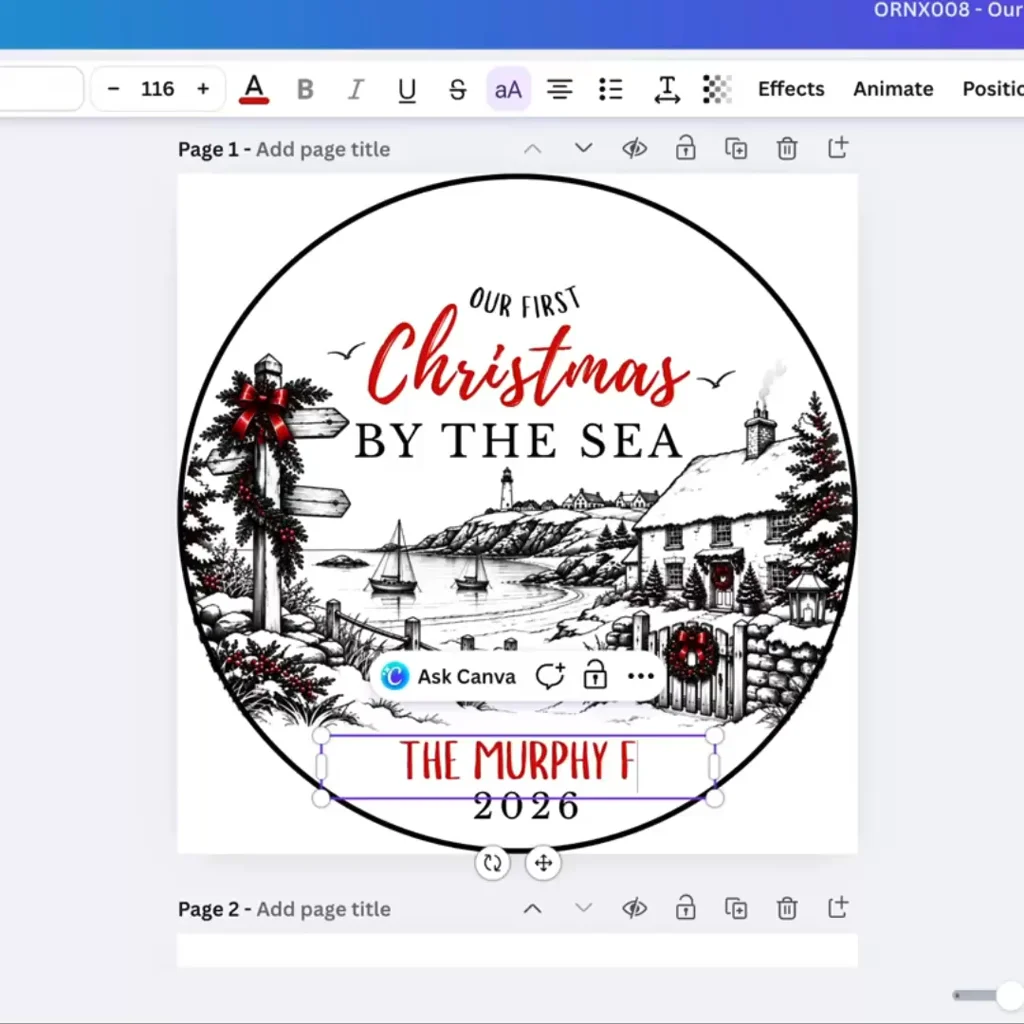Click the rotate handle below text box
1024x1024 pixels.
492,863
